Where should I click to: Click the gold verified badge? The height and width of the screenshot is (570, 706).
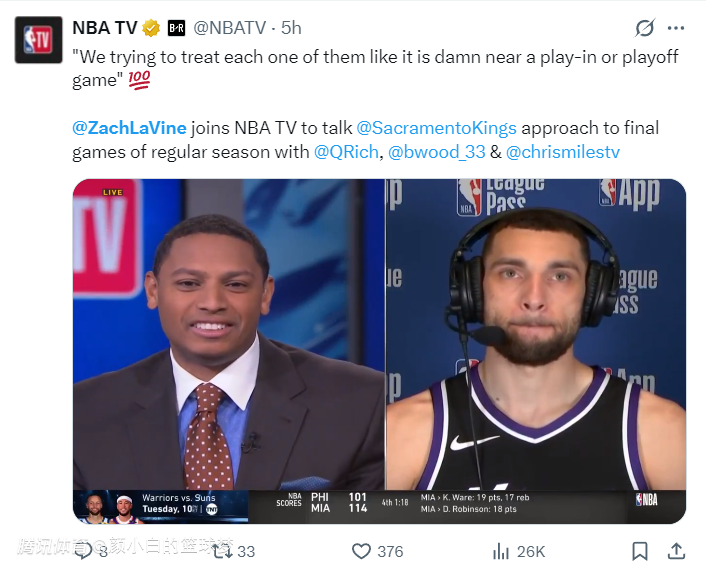(x=152, y=28)
